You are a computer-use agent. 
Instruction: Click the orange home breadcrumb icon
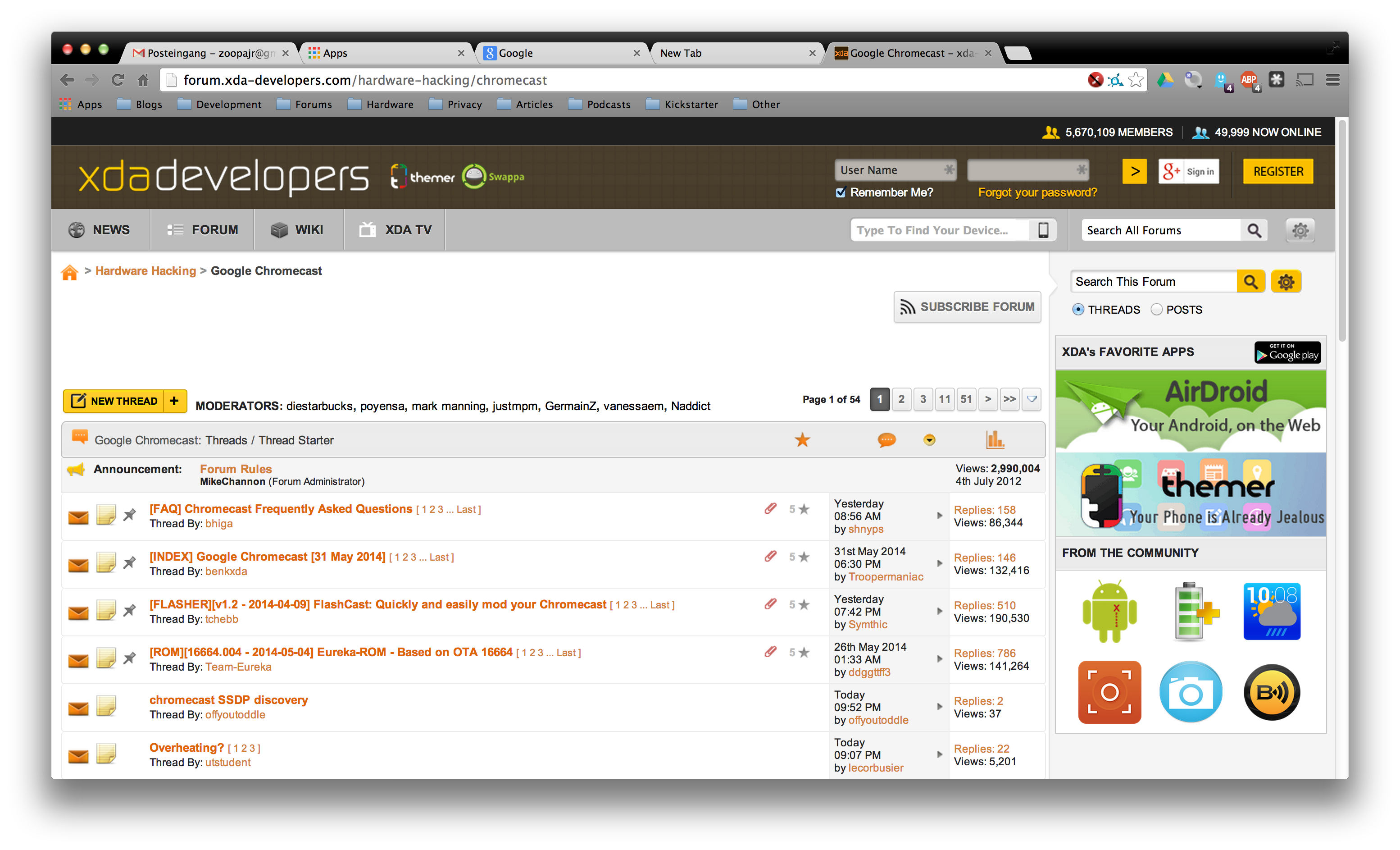(69, 272)
